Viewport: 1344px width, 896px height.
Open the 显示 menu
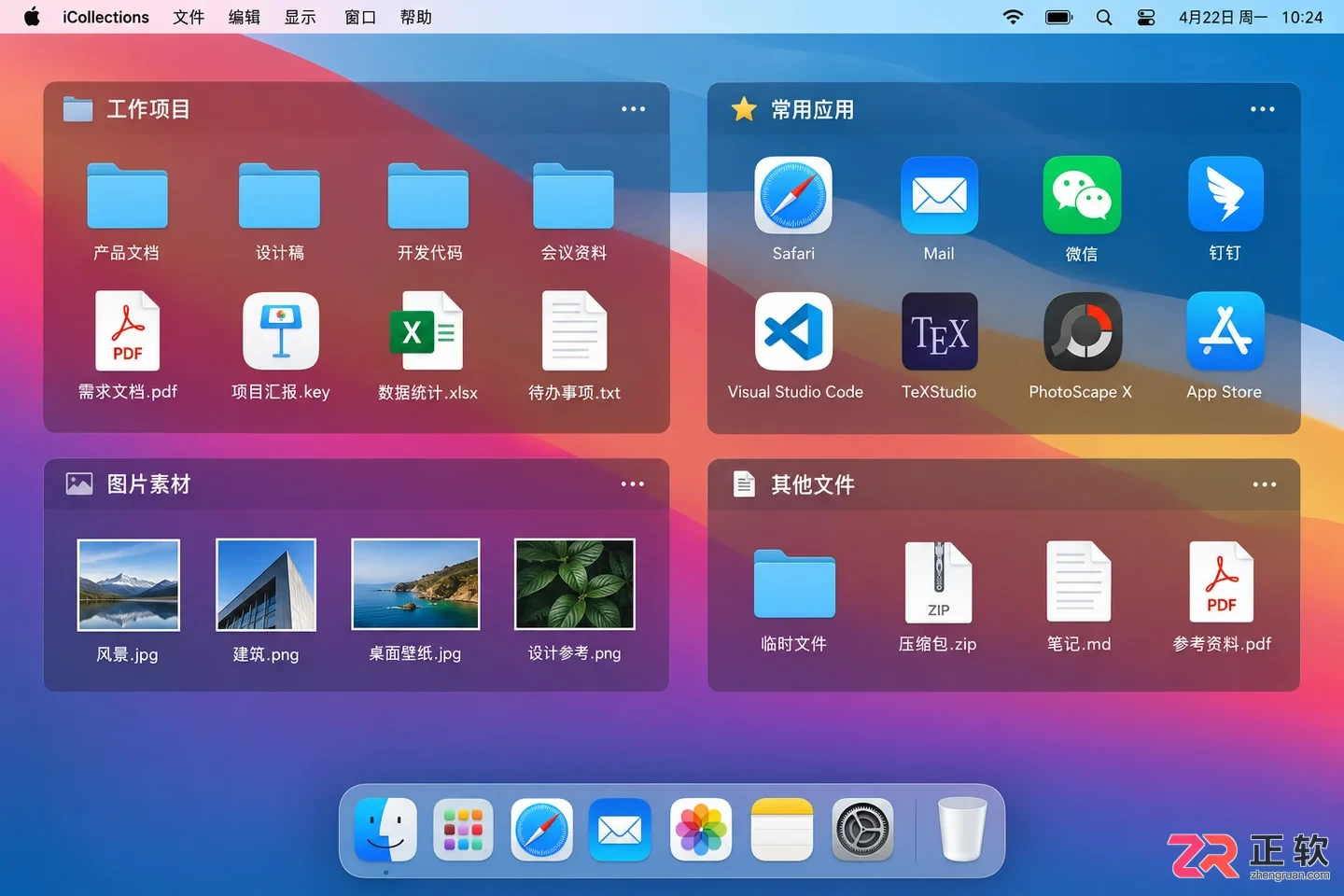pos(301,17)
